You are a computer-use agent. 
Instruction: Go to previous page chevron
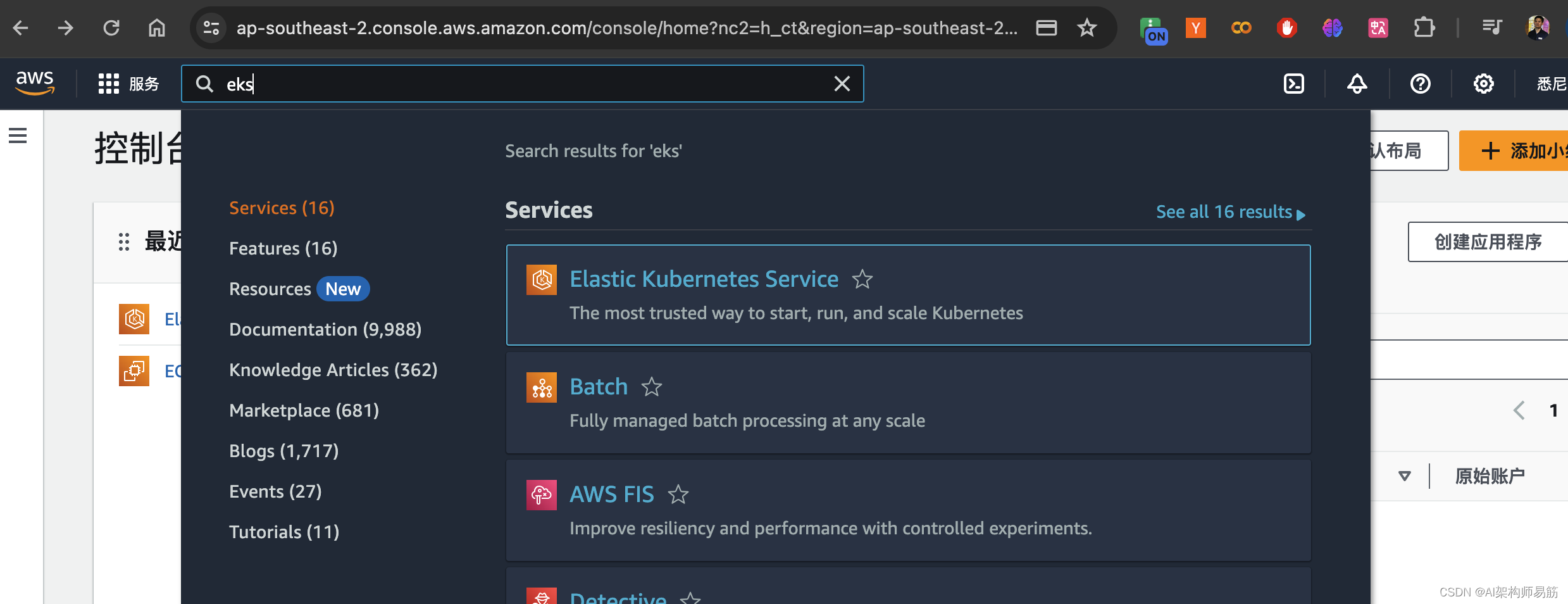tap(1519, 410)
